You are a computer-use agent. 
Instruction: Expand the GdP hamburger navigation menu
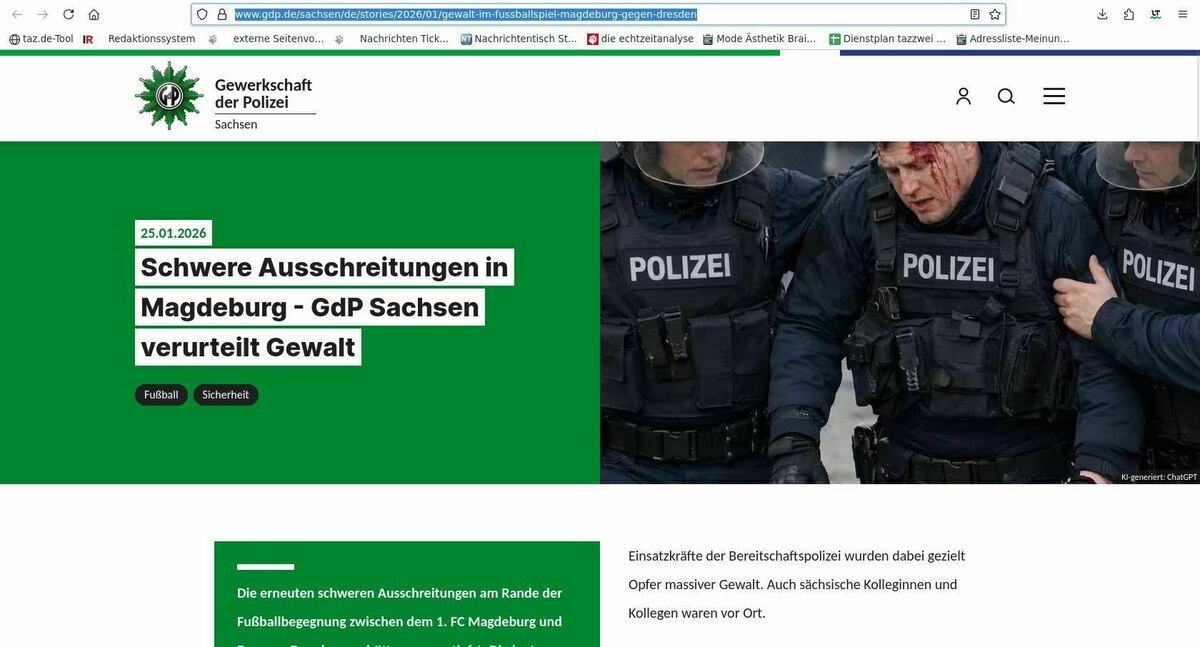(1054, 96)
